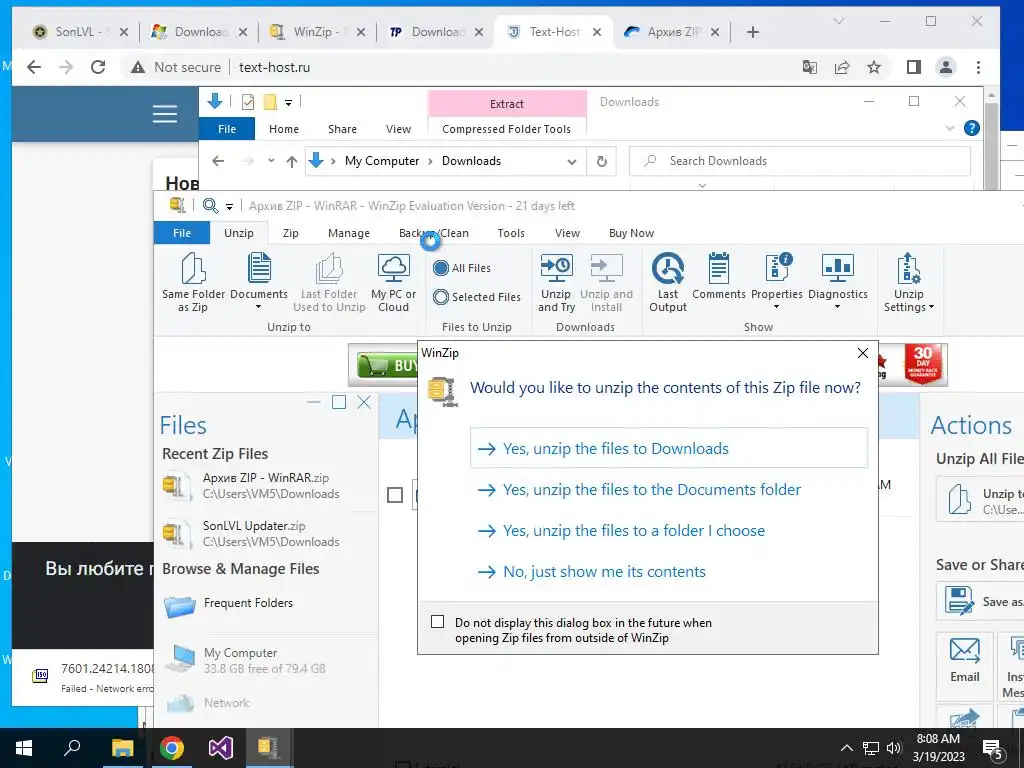Viewport: 1024px width, 768px height.
Task: Expand the Documents dropdown arrow in ribbon
Action: [x=259, y=307]
